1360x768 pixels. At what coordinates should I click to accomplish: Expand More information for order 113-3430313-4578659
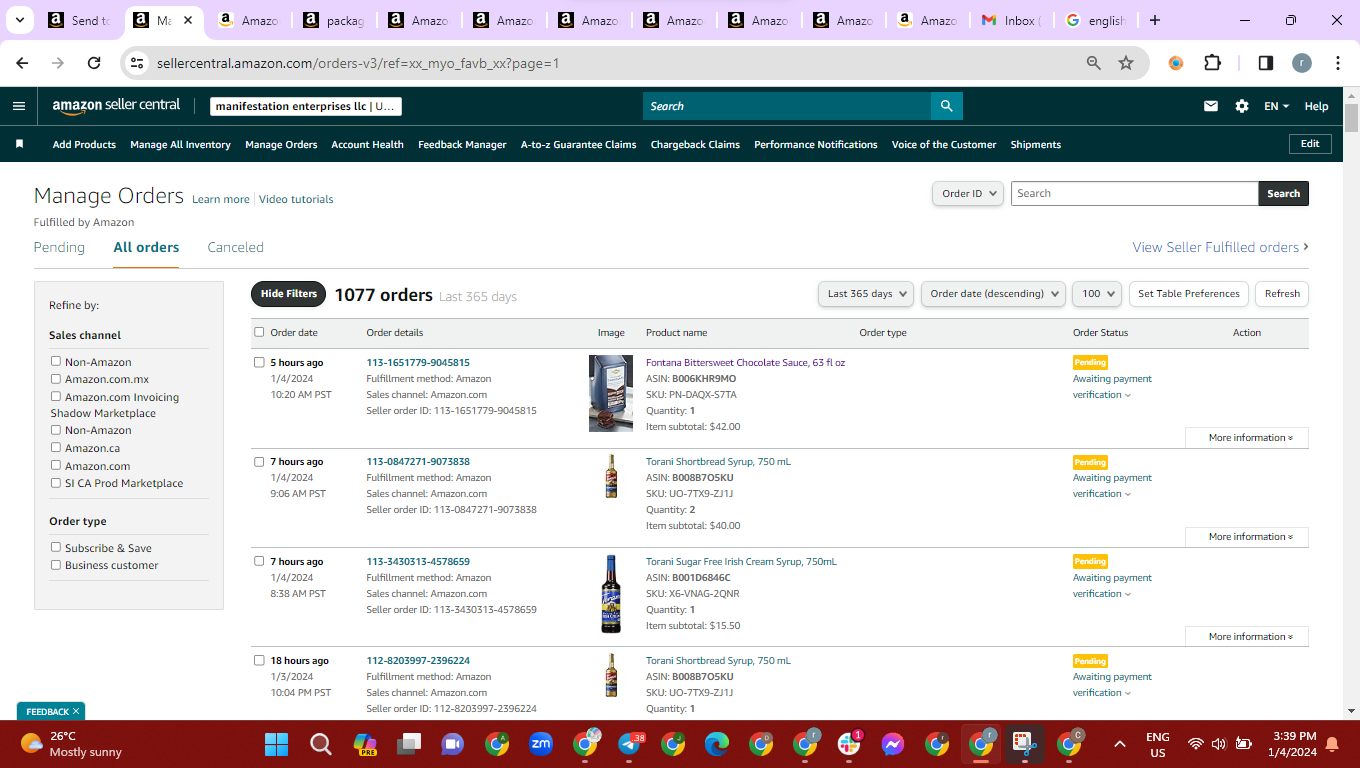[x=1247, y=637]
